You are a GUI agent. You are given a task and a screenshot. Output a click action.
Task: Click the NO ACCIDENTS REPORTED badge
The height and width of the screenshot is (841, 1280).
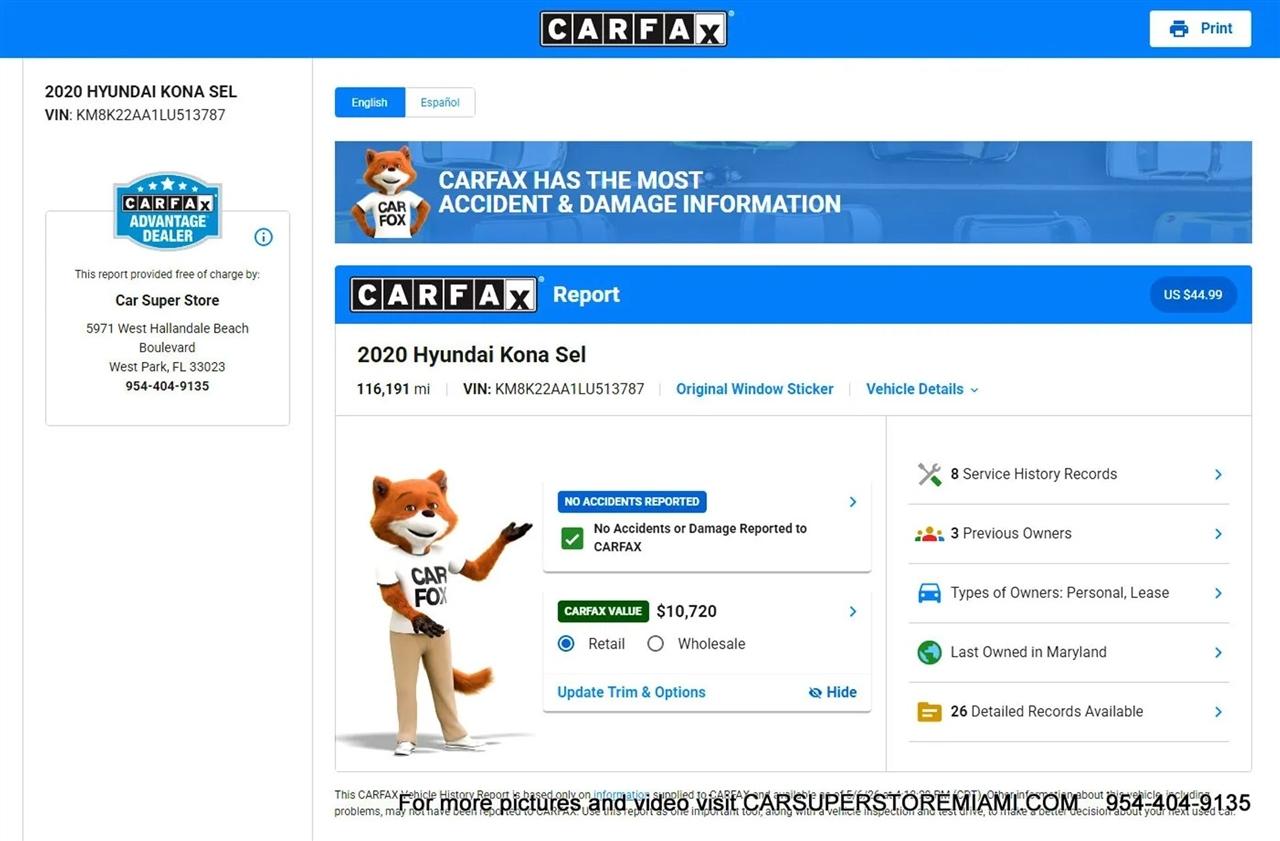[x=632, y=502]
